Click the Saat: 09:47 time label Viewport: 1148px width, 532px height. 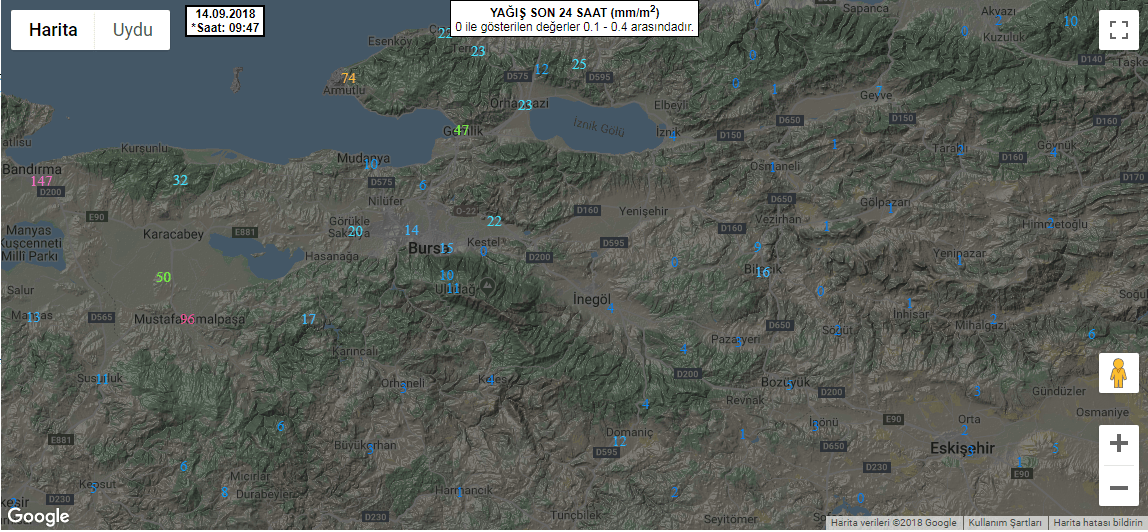(226, 27)
